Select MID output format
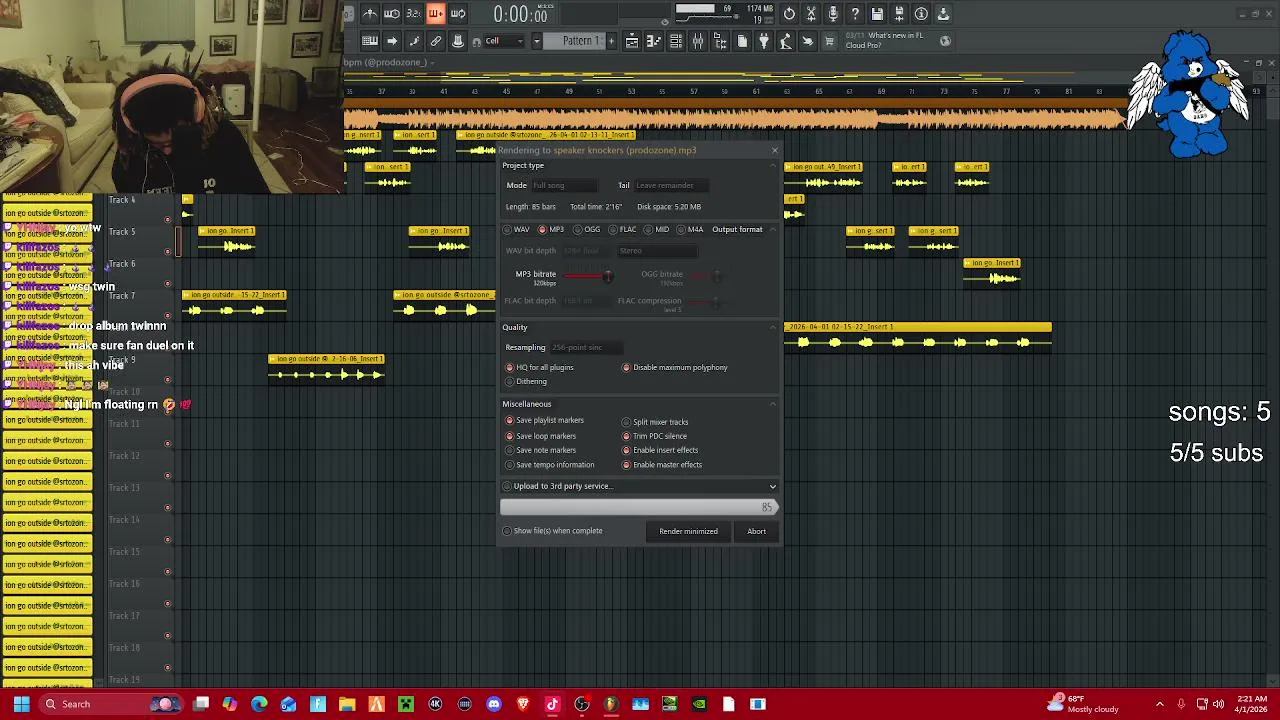Screen dimensions: 1280x720 tap(657, 229)
